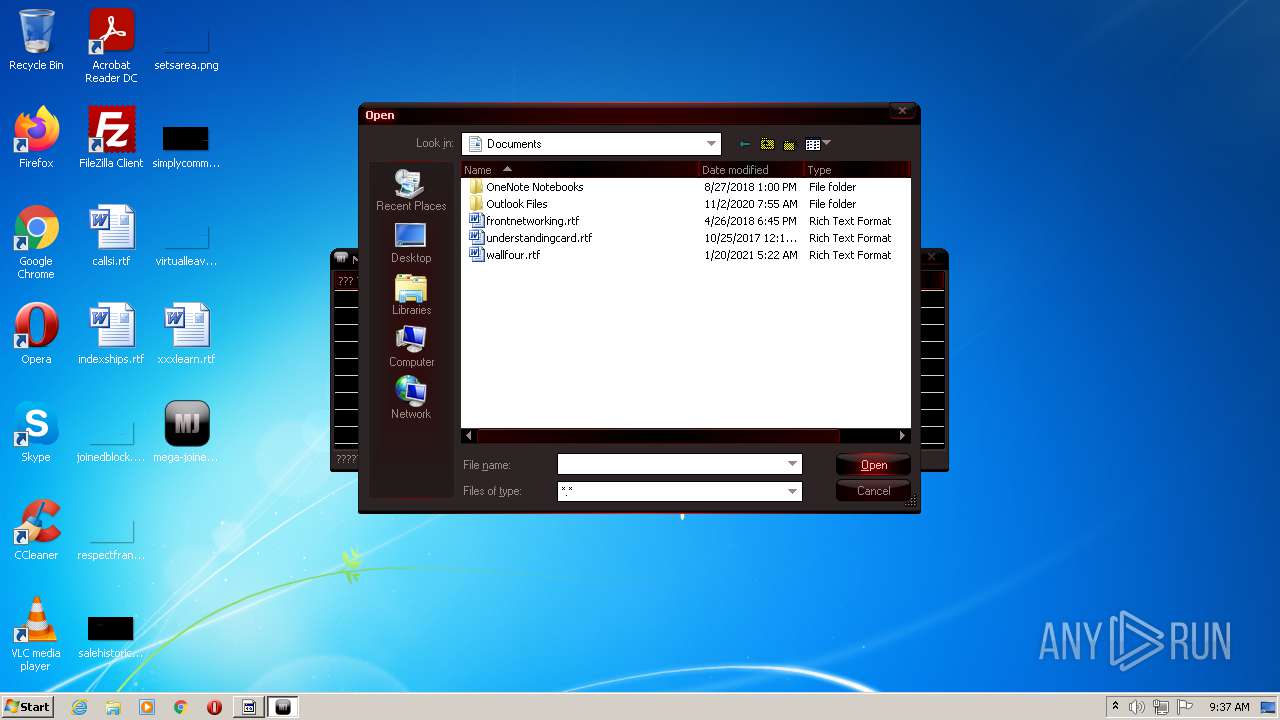1280x720 pixels.
Task: Open Windows Explorer from the taskbar
Action: (113, 707)
